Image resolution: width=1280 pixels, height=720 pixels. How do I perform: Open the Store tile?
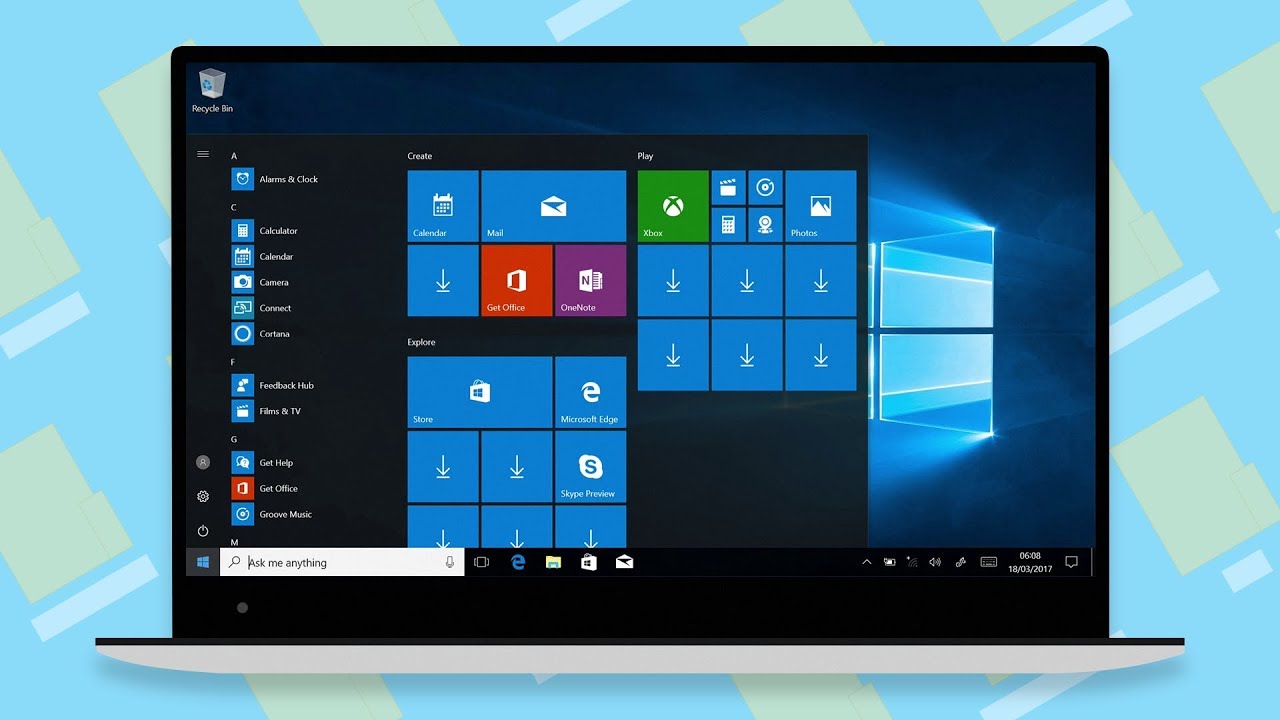(x=480, y=392)
